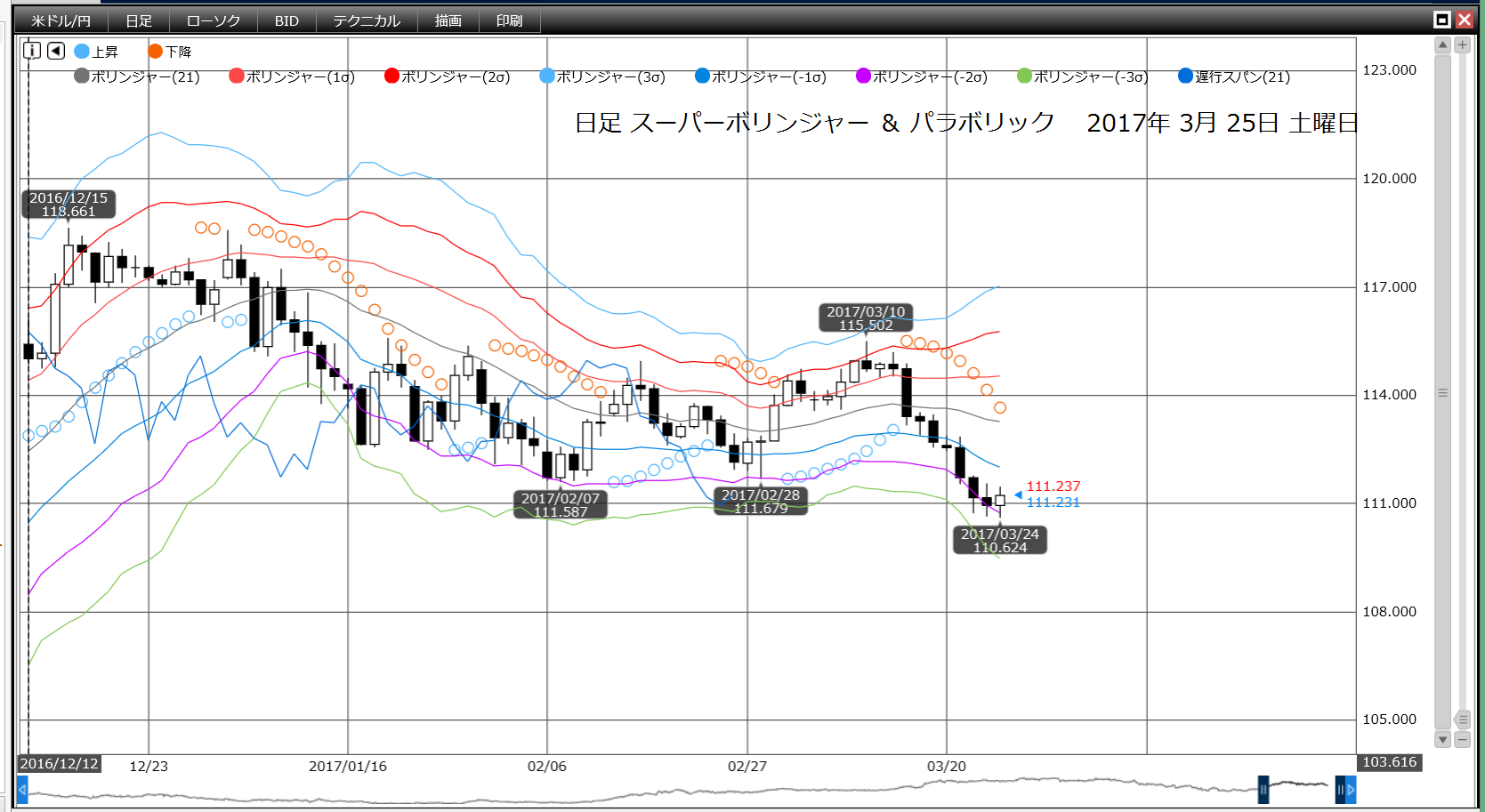Click the orange 下降 legend marker

point(156,52)
